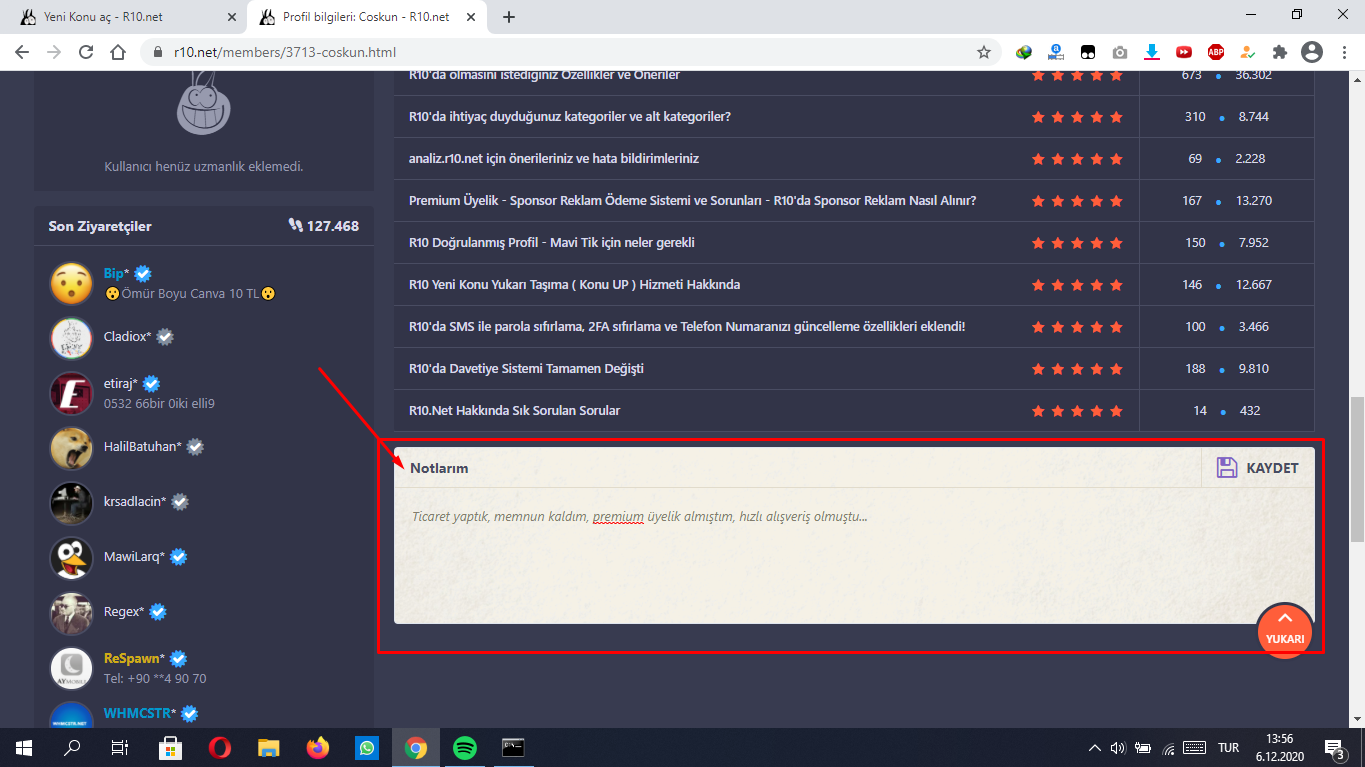This screenshot has width=1365, height=767.
Task: Launch Firefox from the taskbar
Action: coord(318,747)
